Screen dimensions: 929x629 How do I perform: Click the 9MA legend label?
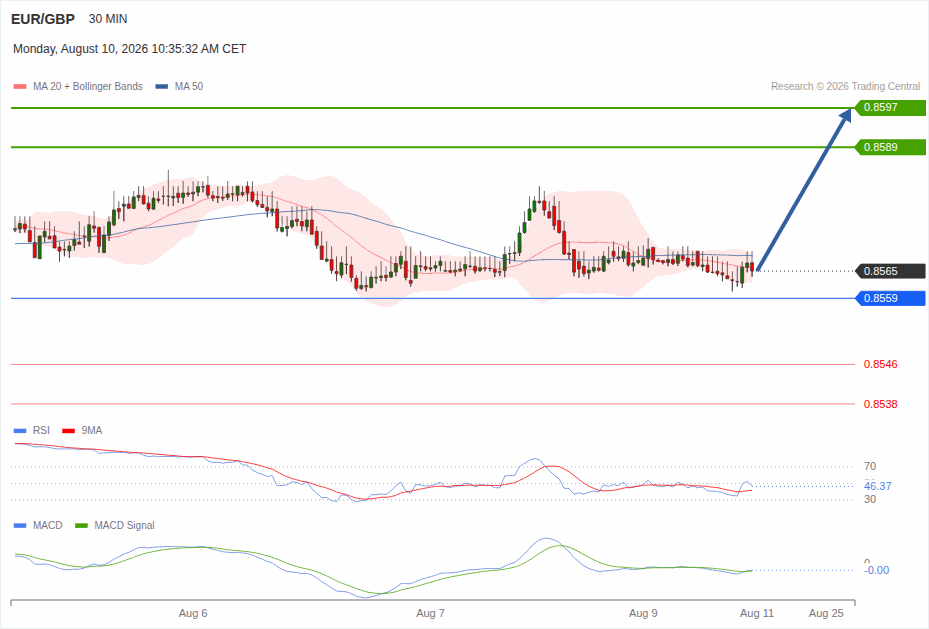[92, 431]
